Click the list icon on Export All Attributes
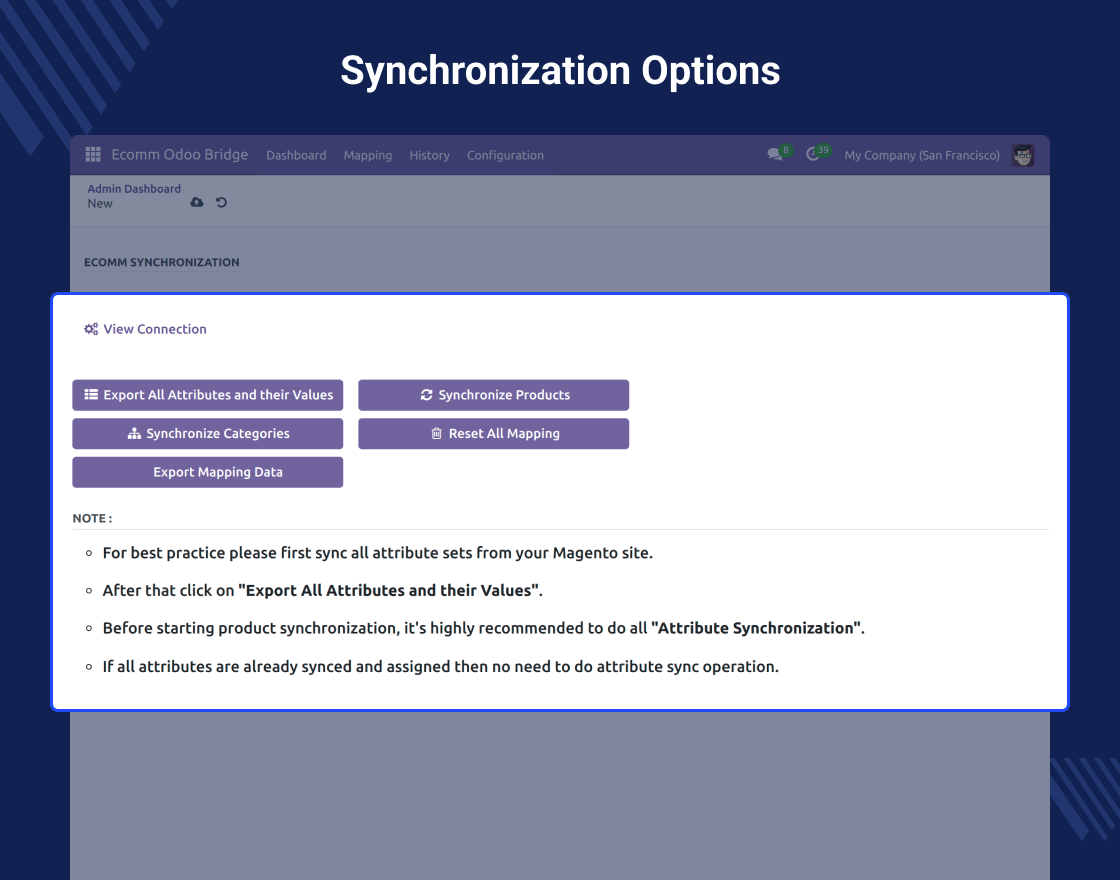This screenshot has width=1120, height=880. click(x=91, y=394)
